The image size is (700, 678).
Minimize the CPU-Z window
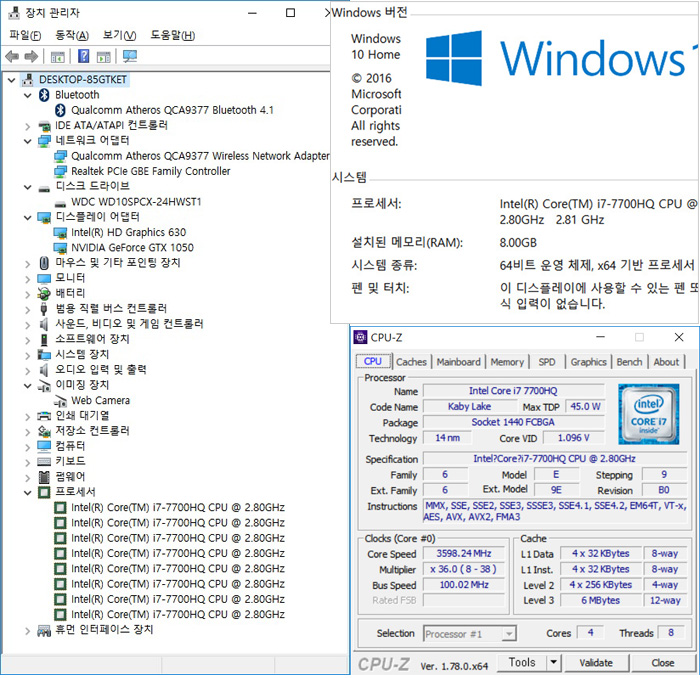tap(601, 337)
